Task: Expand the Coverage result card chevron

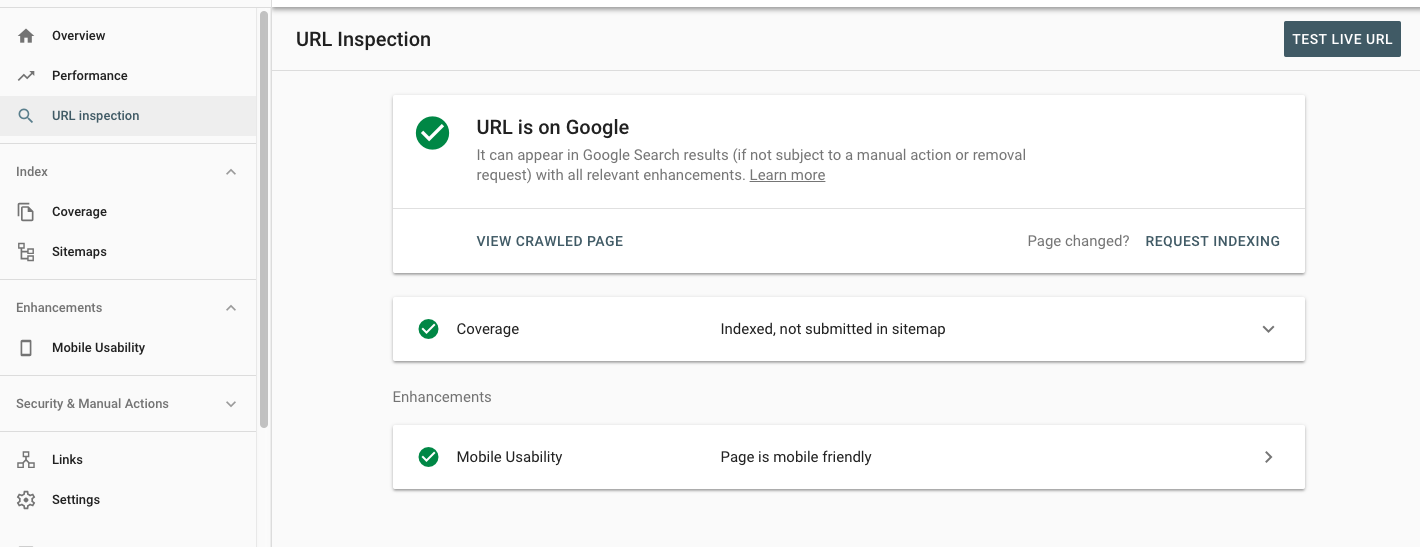Action: pos(1268,329)
